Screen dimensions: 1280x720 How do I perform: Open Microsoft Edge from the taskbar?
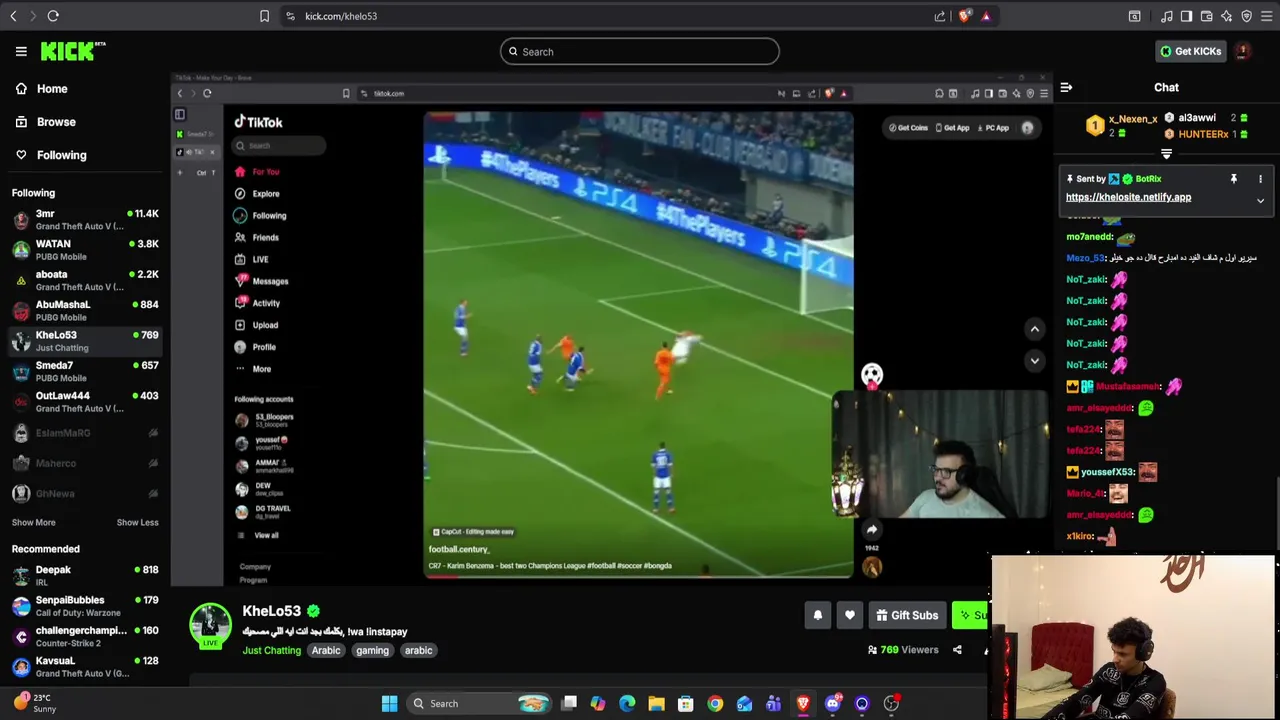627,704
